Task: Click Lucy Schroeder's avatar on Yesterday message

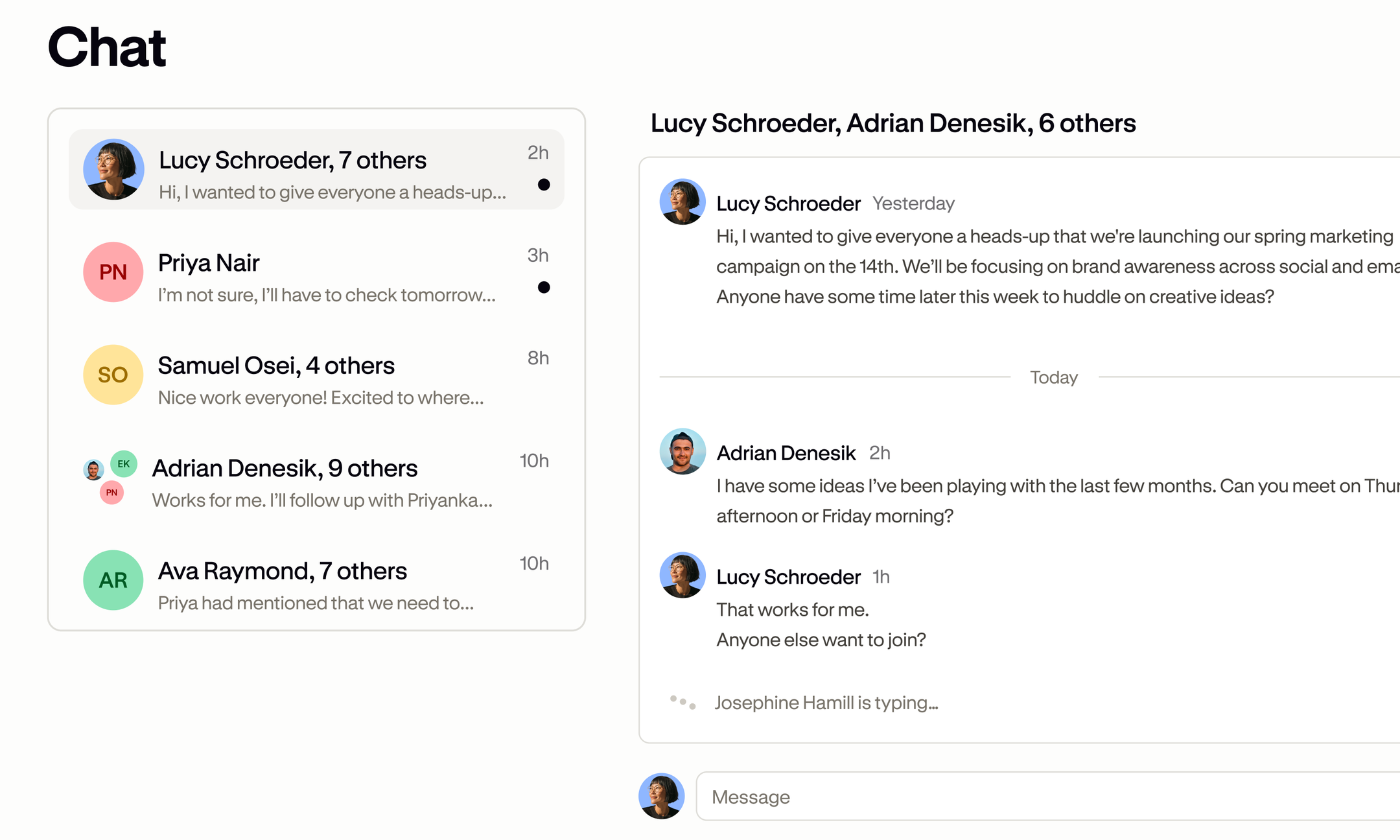Action: pyautogui.click(x=682, y=202)
